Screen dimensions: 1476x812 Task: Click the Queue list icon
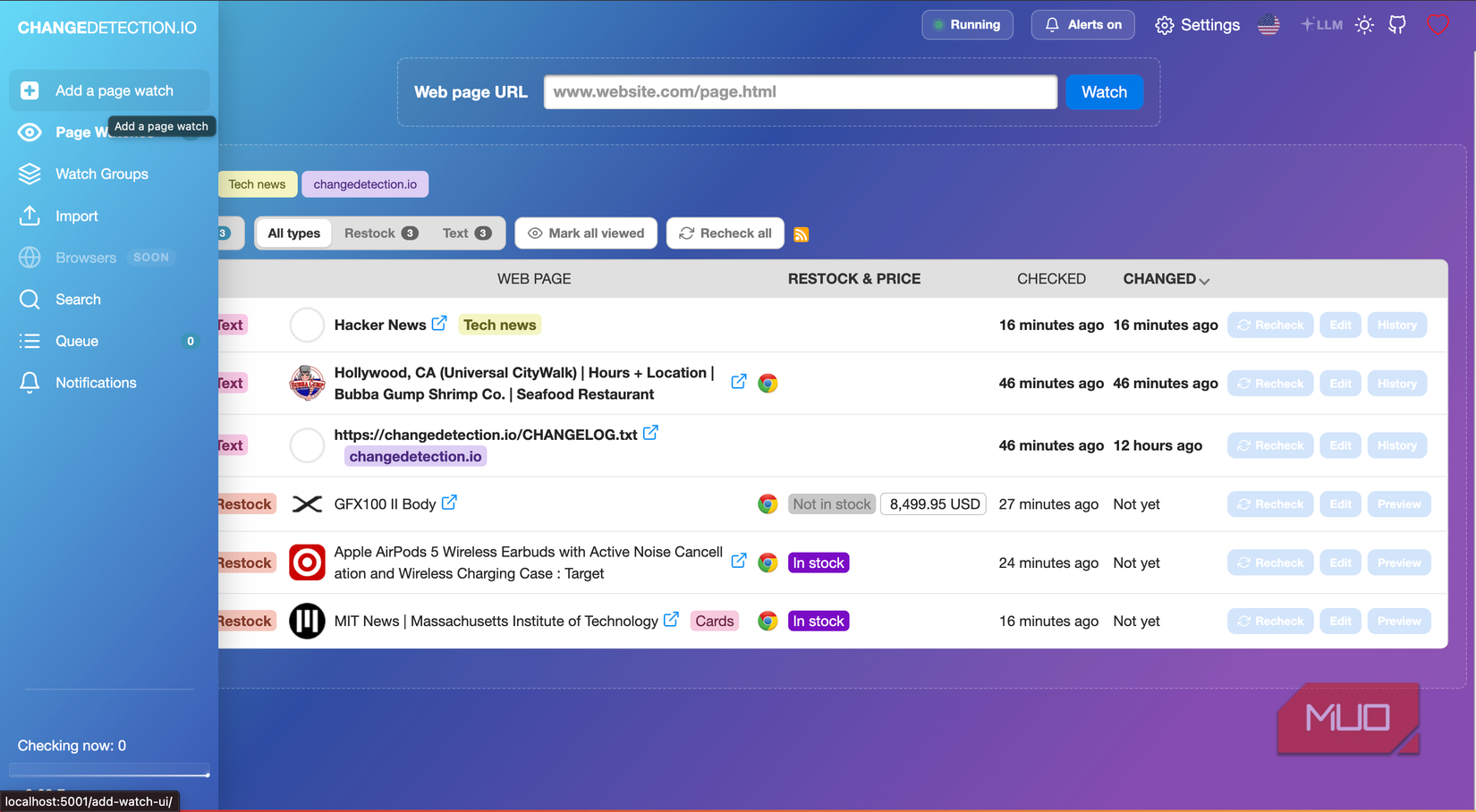[x=30, y=341]
